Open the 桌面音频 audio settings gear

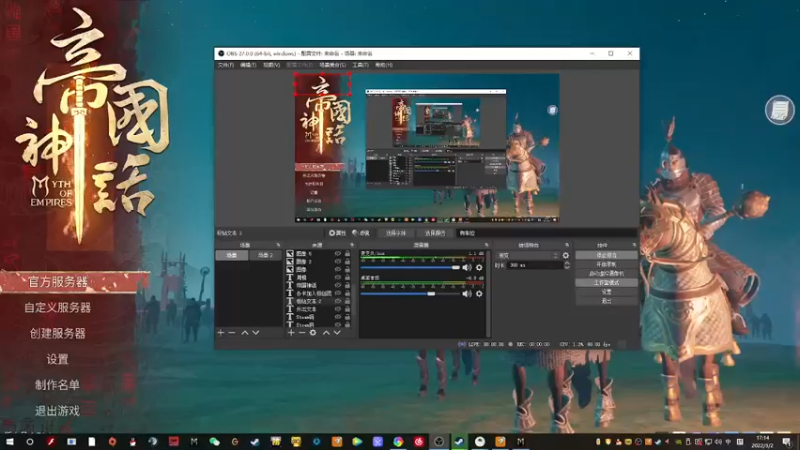[x=479, y=294]
